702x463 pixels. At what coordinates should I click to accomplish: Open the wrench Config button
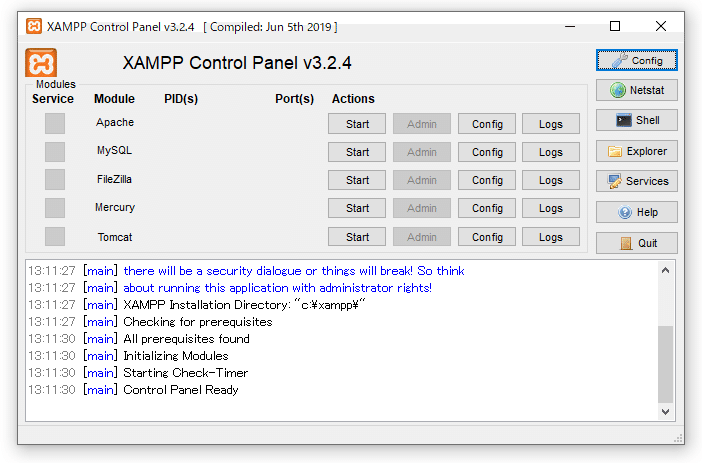(637, 60)
